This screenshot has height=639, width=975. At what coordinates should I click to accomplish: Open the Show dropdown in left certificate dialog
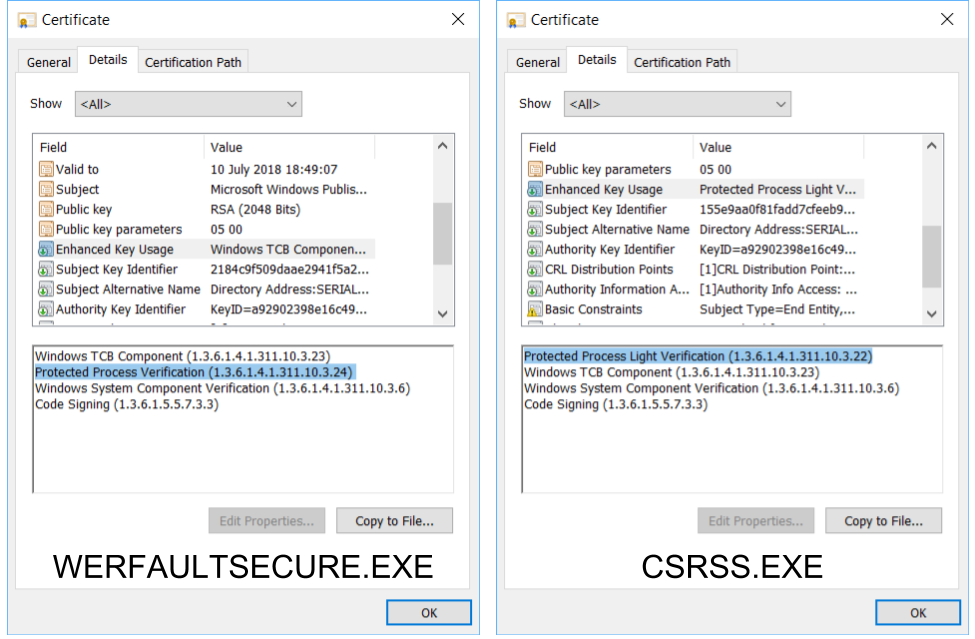[188, 104]
